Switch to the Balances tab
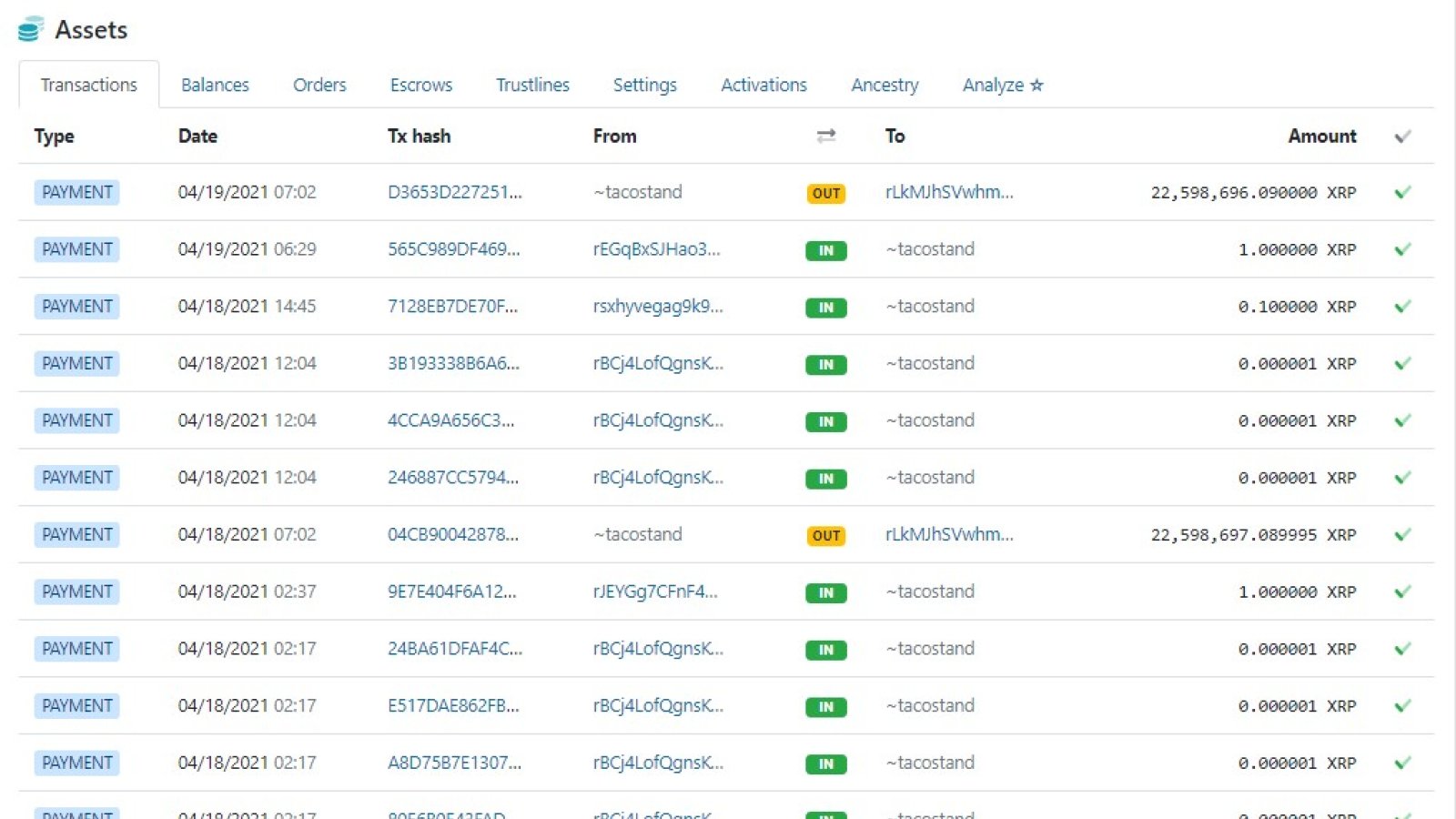1456x819 pixels. pyautogui.click(x=215, y=85)
